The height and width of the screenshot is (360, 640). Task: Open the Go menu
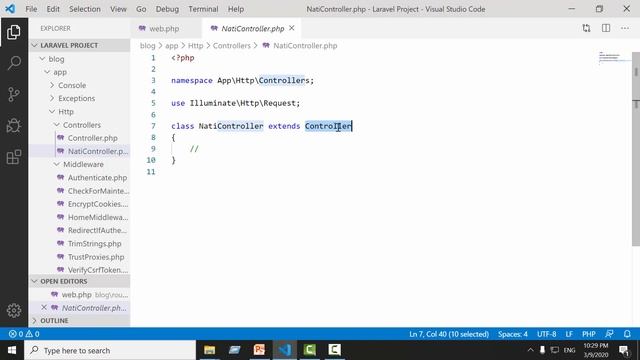(x=141, y=9)
